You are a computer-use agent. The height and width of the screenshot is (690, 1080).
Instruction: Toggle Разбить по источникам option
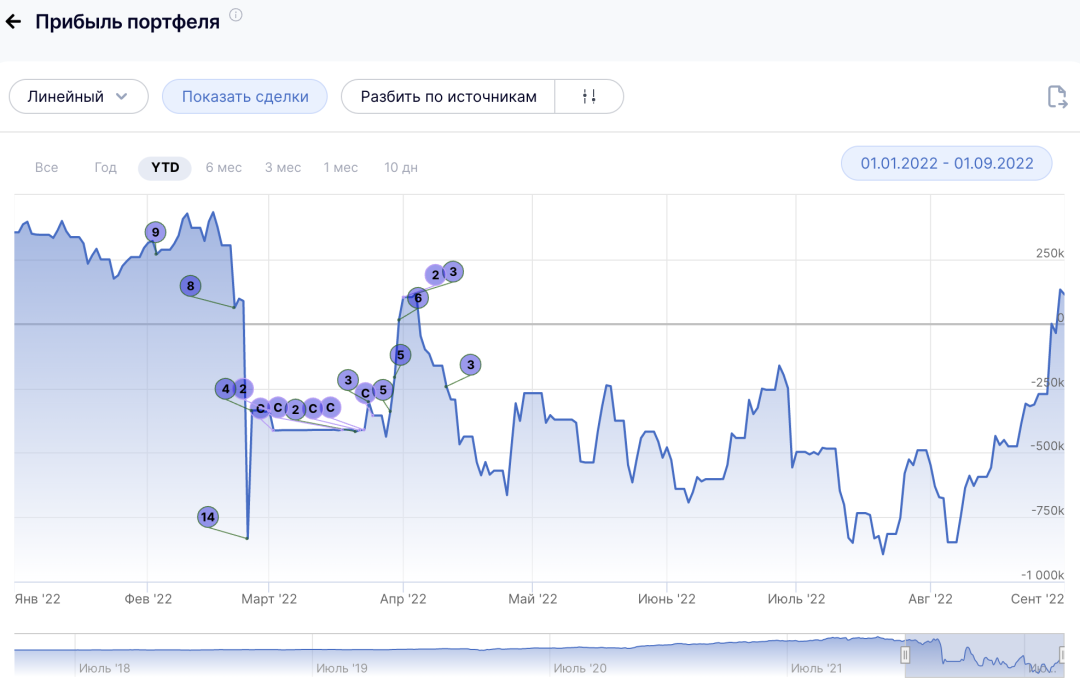[448, 97]
